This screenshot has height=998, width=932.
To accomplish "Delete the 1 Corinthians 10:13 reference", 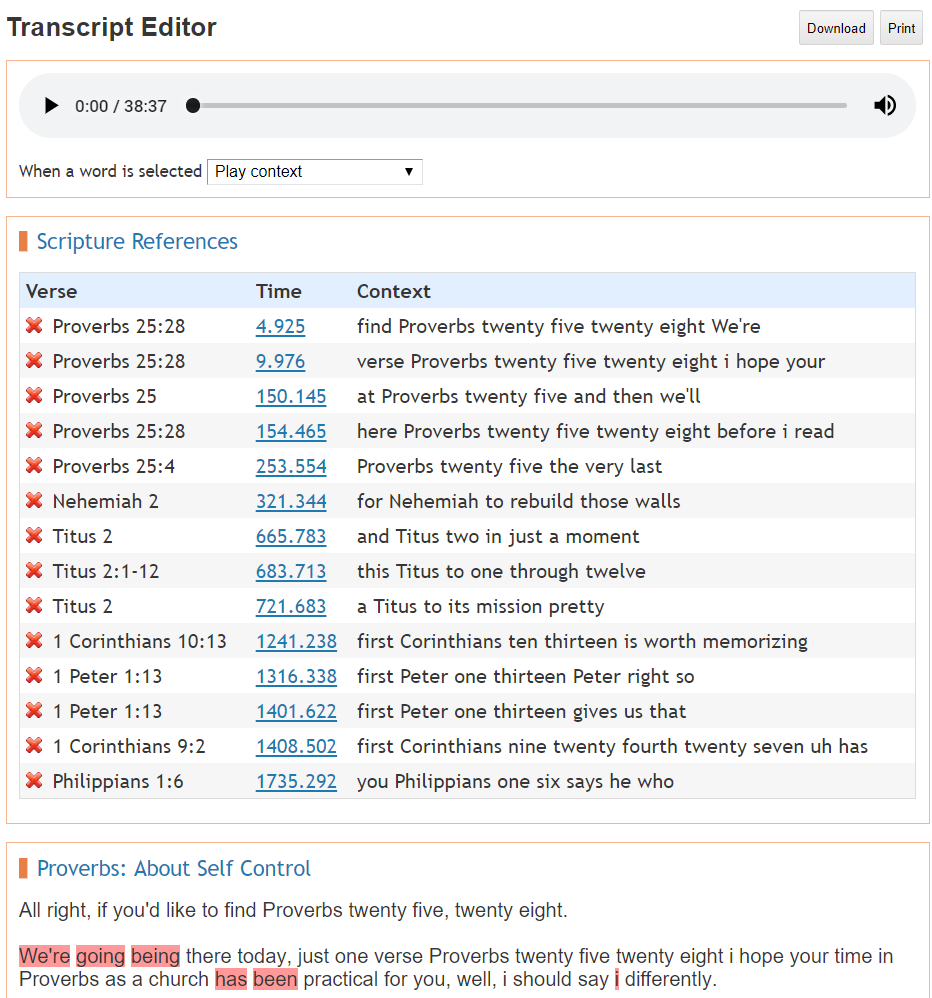I will (x=34, y=641).
